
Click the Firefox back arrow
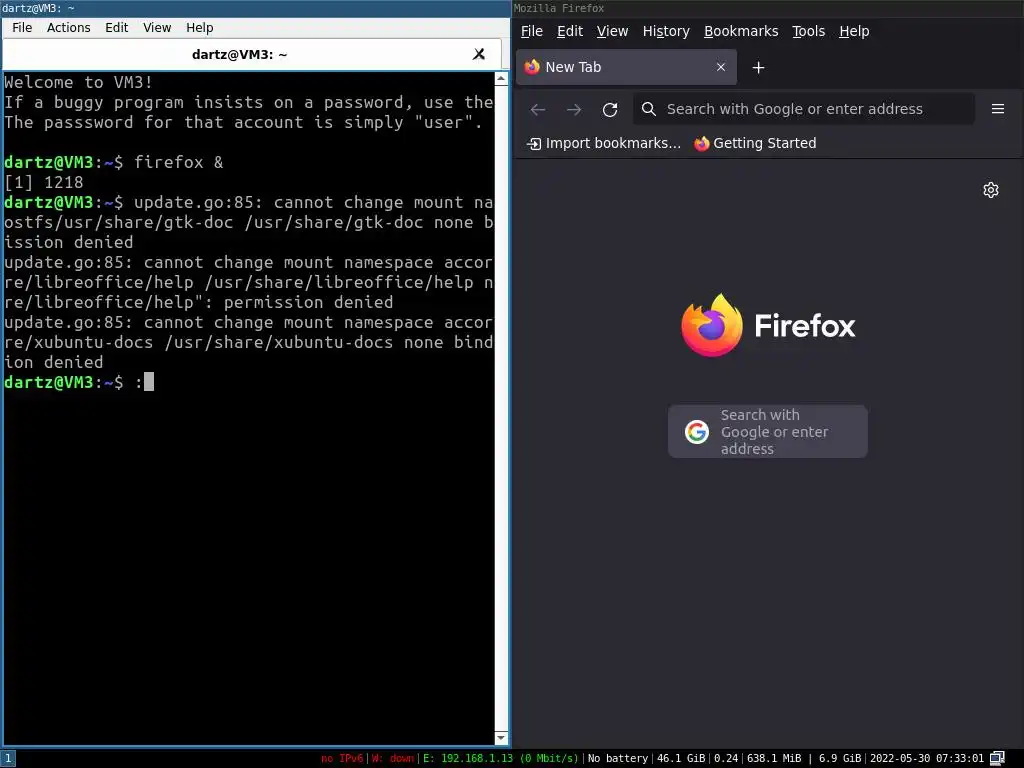(x=537, y=109)
